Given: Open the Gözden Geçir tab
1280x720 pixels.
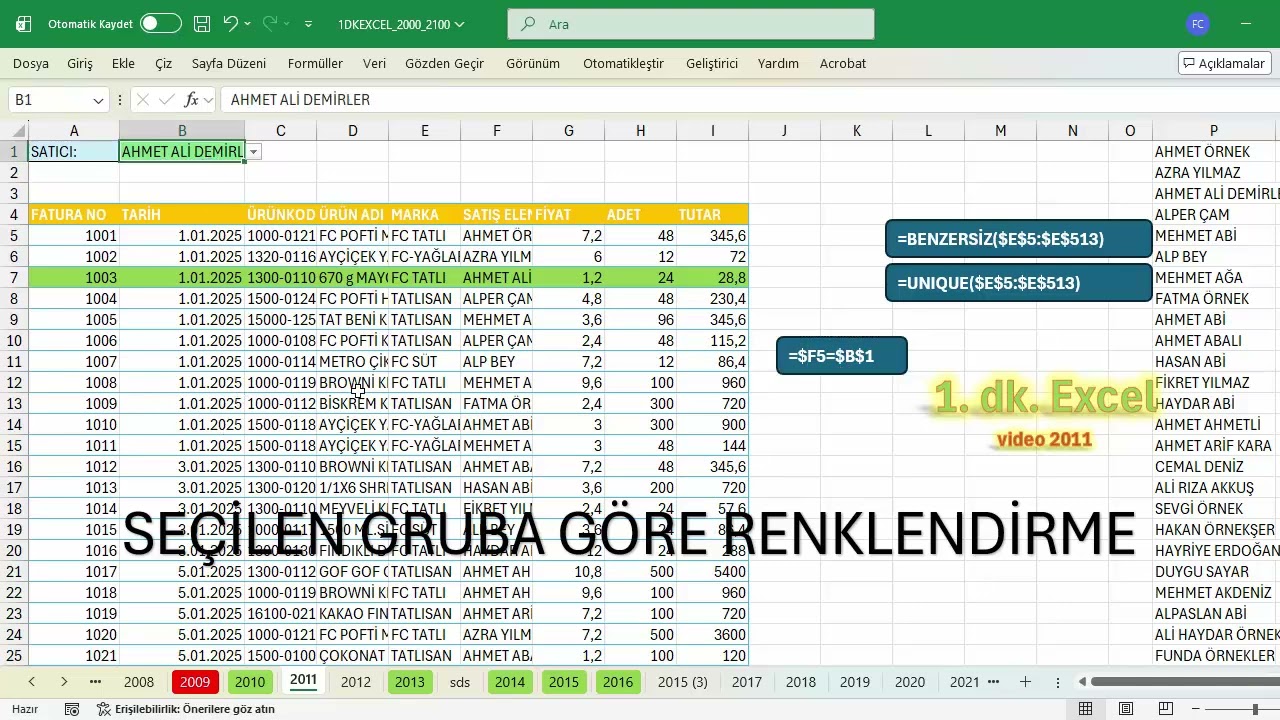Looking at the screenshot, I should (444, 63).
